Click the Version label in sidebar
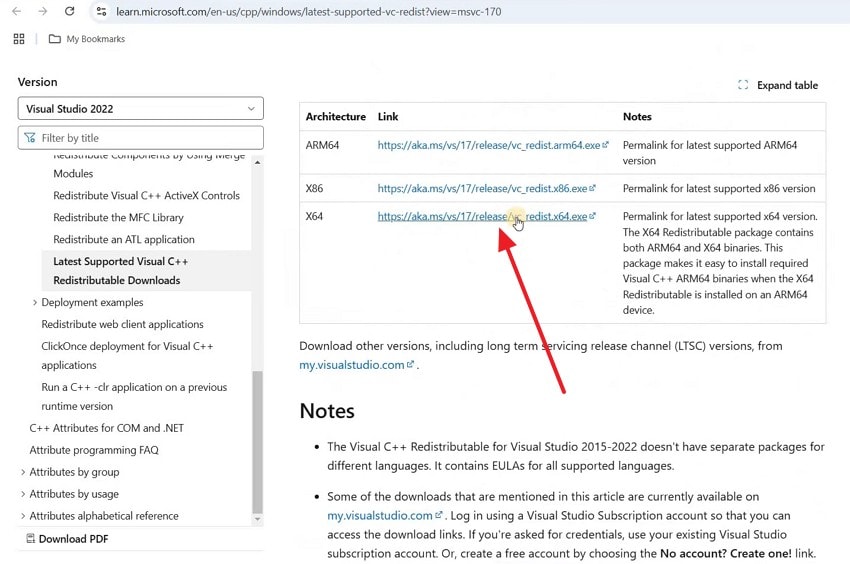 [x=37, y=82]
